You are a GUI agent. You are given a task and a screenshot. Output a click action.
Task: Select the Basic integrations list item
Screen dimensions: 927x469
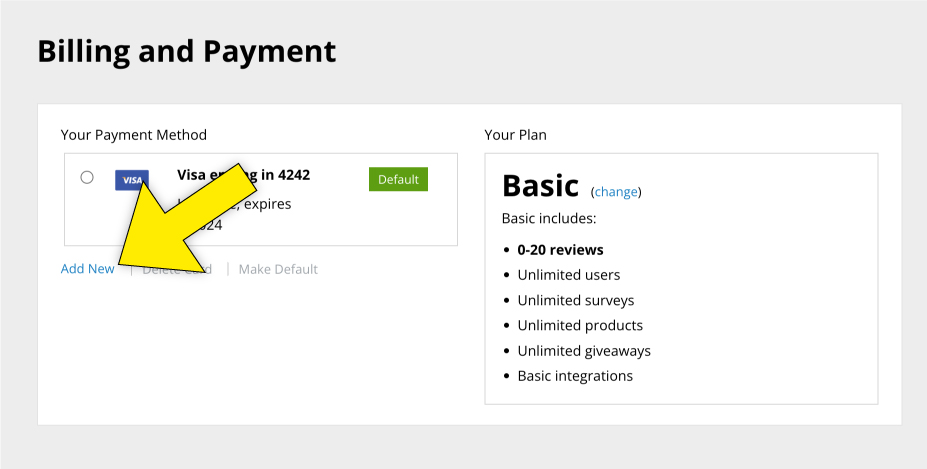point(575,376)
